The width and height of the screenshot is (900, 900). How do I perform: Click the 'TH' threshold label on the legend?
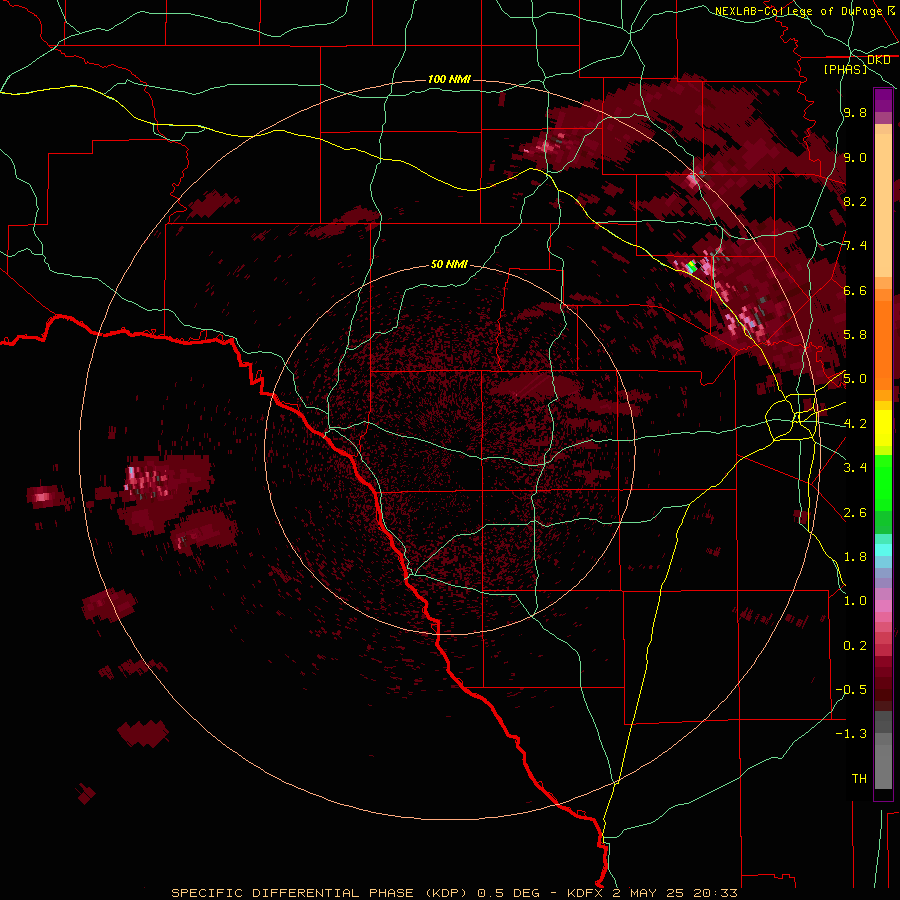859,779
